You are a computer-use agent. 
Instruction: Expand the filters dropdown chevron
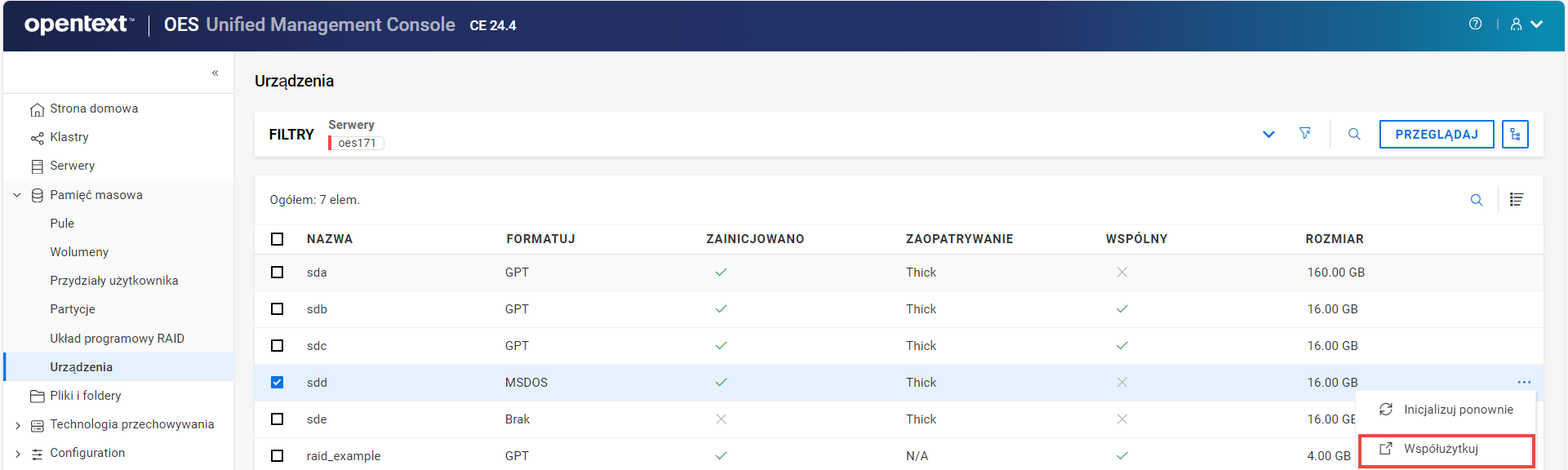(1268, 135)
